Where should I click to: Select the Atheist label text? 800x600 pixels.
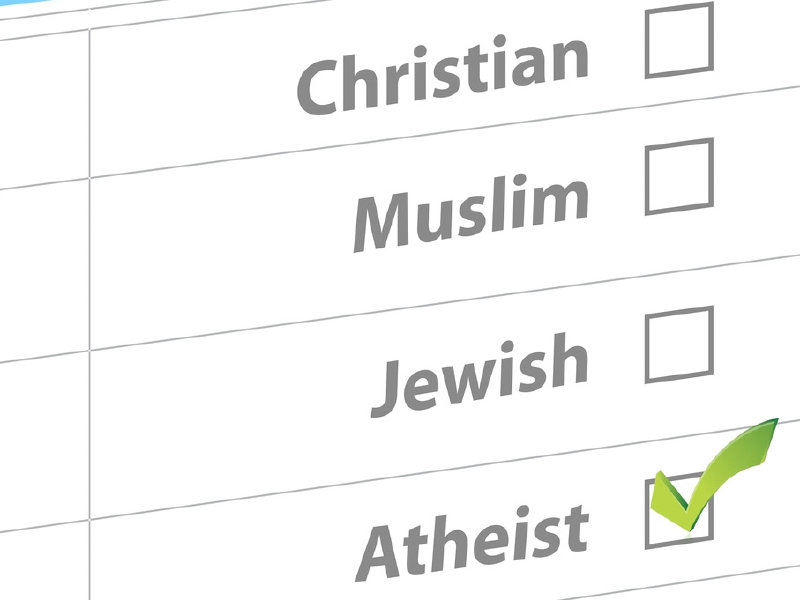tap(472, 543)
